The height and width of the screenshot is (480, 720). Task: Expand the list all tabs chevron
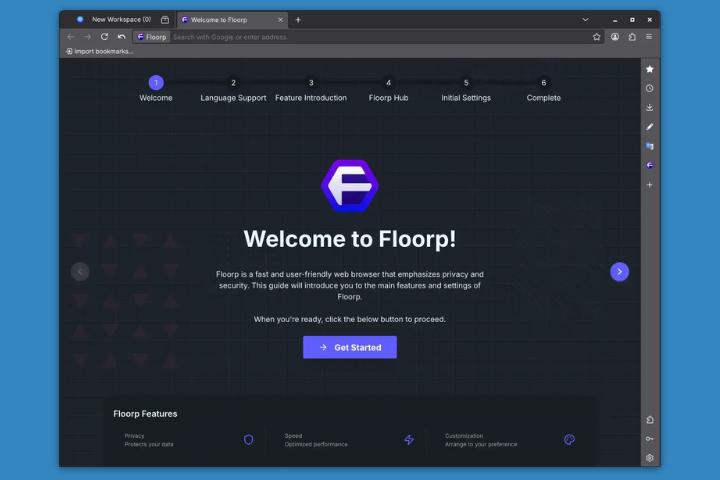pos(585,20)
